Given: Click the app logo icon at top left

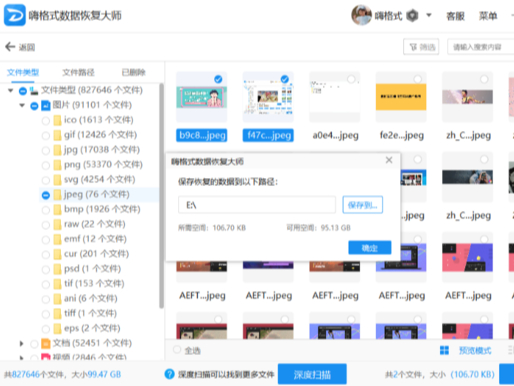Looking at the screenshot, I should 14,15.
